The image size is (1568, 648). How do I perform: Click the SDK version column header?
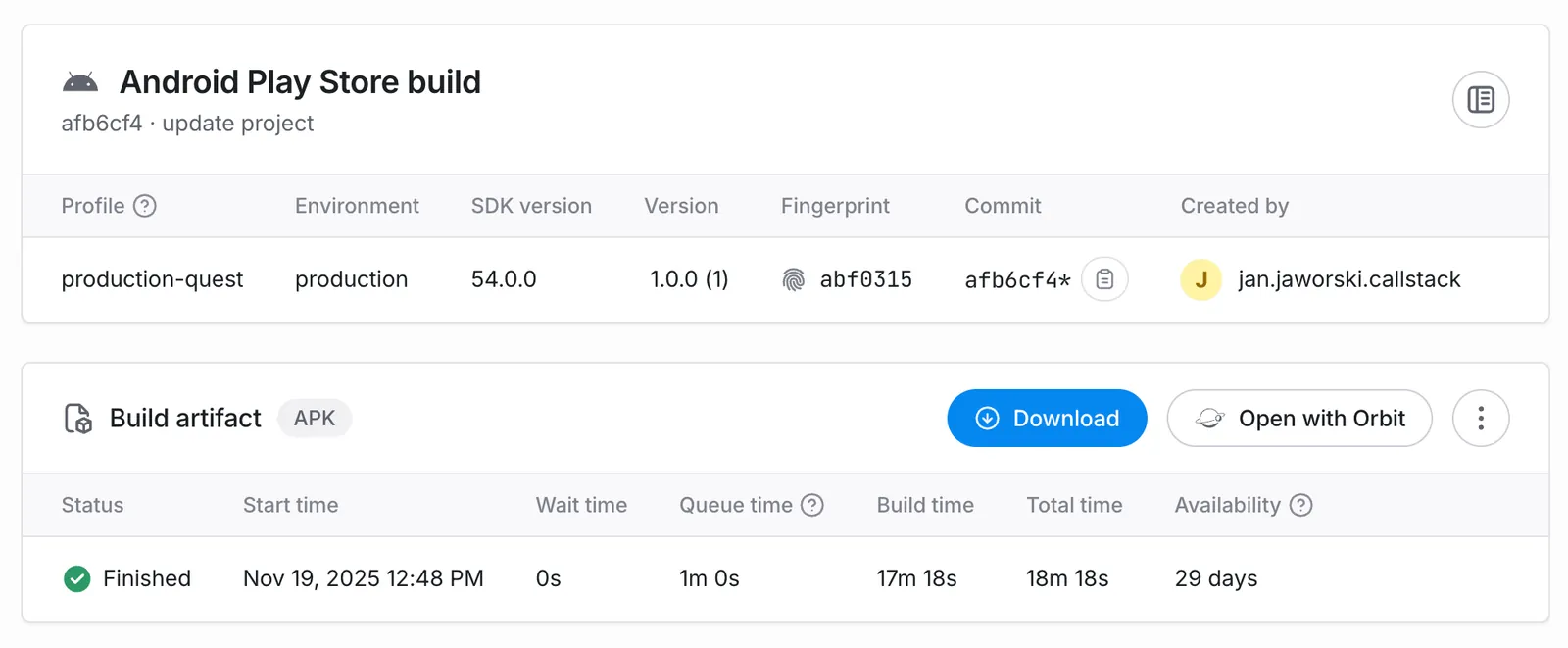[531, 206]
